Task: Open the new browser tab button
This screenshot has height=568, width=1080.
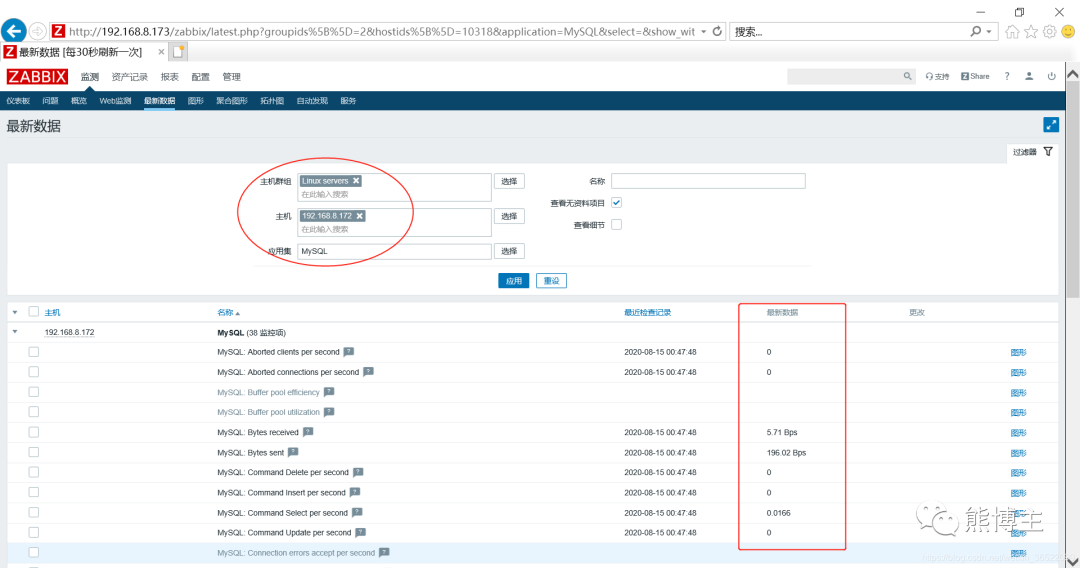Action: (178, 52)
